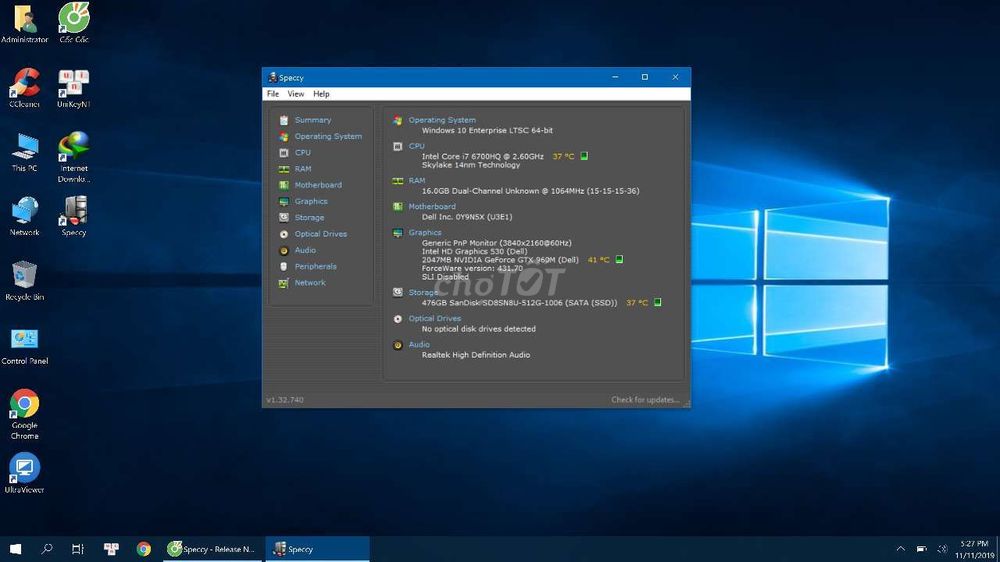This screenshot has width=1000, height=562.
Task: Click the Storage drive icon in sidebar
Action: point(284,218)
